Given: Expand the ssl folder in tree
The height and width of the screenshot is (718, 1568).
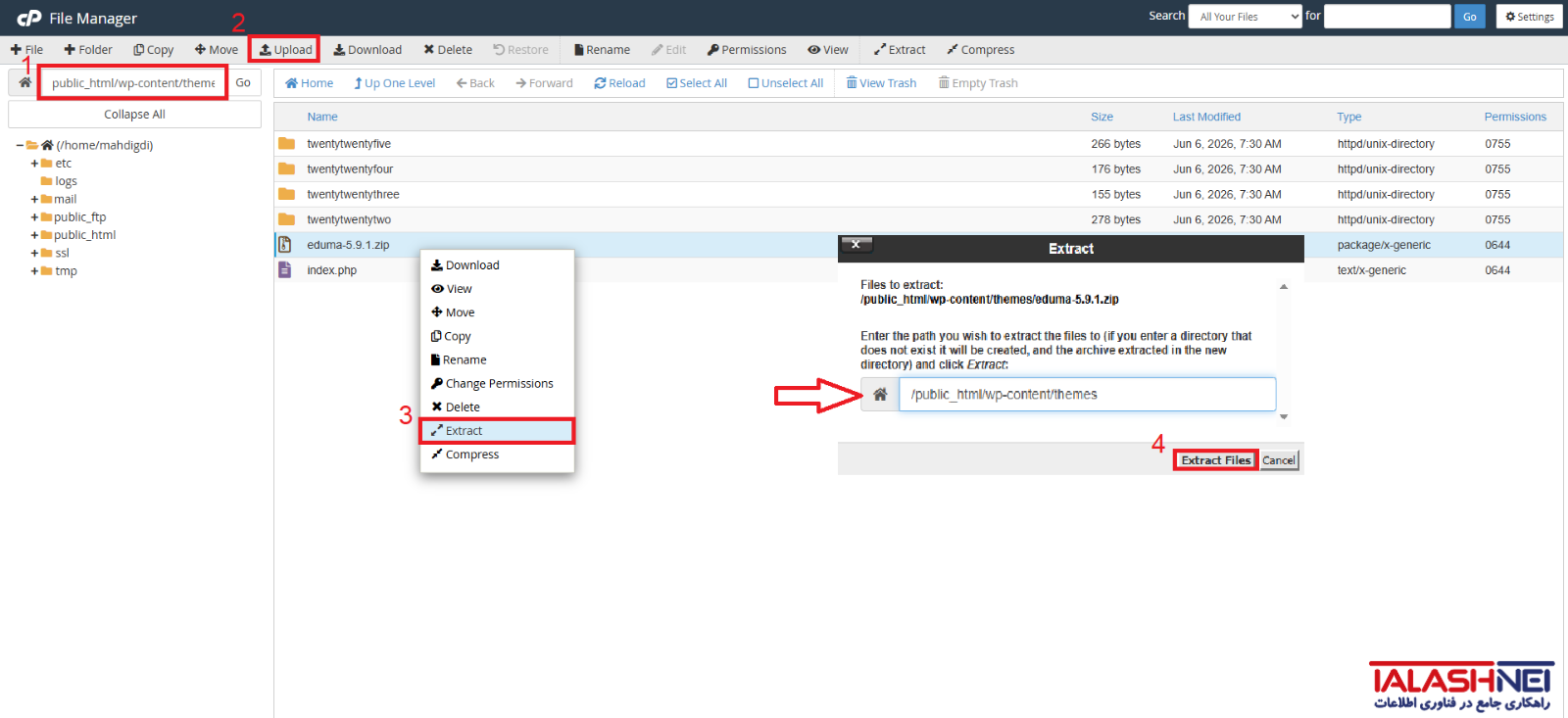Looking at the screenshot, I should pyautogui.click(x=34, y=253).
